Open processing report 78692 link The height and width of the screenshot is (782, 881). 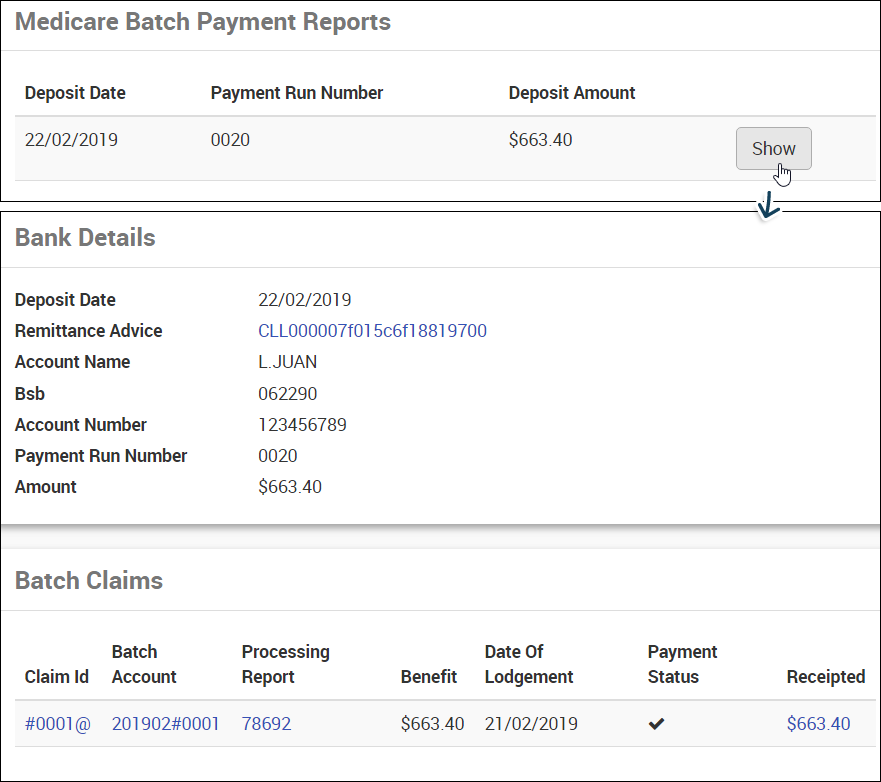click(266, 724)
